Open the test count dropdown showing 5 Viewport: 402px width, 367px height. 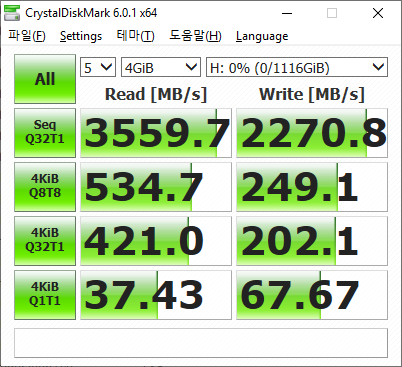[x=98, y=67]
